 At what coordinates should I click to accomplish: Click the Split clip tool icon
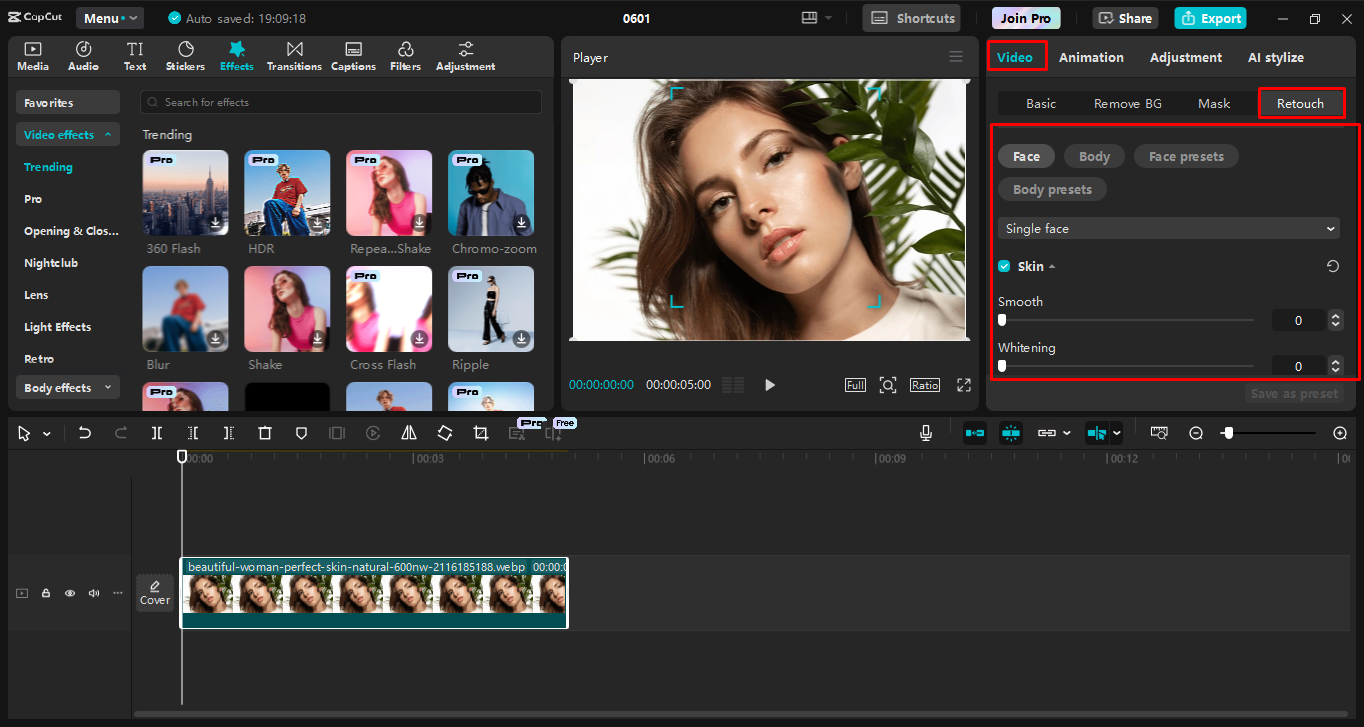coord(157,433)
